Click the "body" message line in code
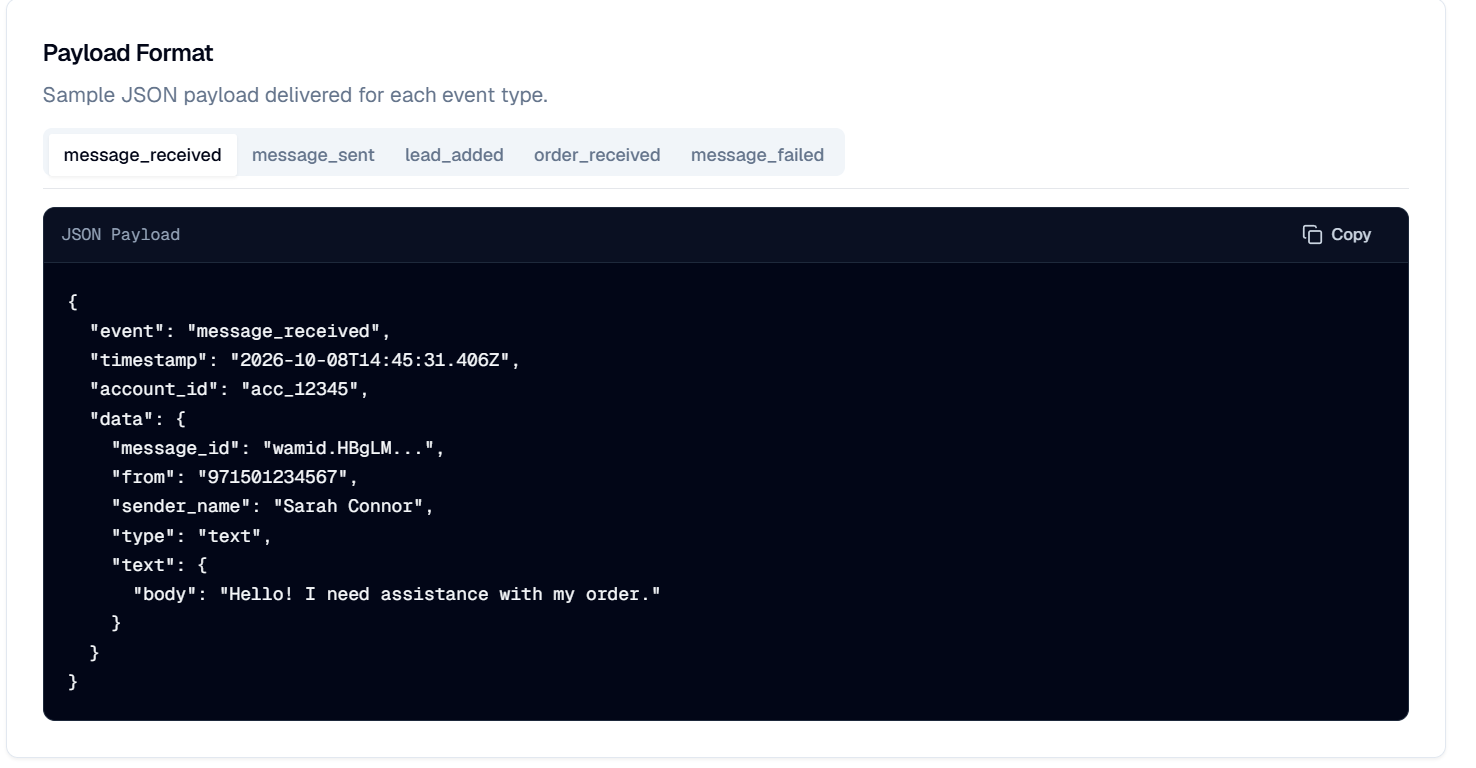This screenshot has width=1476, height=768. (398, 595)
